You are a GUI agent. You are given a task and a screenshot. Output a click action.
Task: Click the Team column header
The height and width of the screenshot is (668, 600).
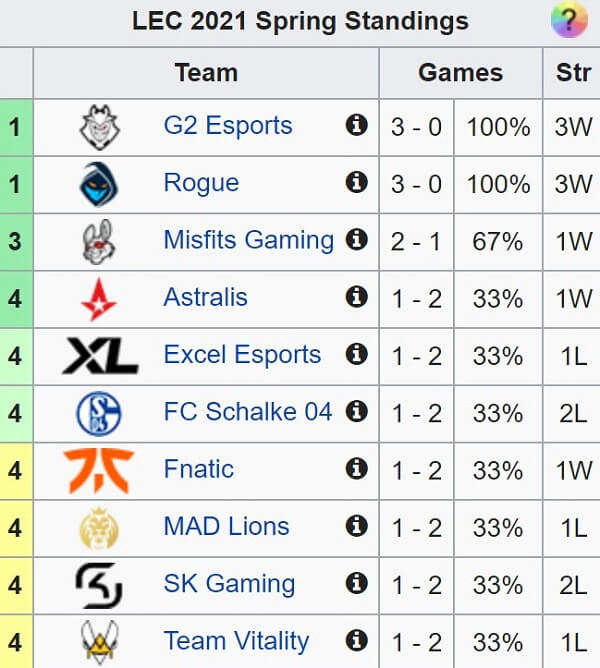[206, 72]
